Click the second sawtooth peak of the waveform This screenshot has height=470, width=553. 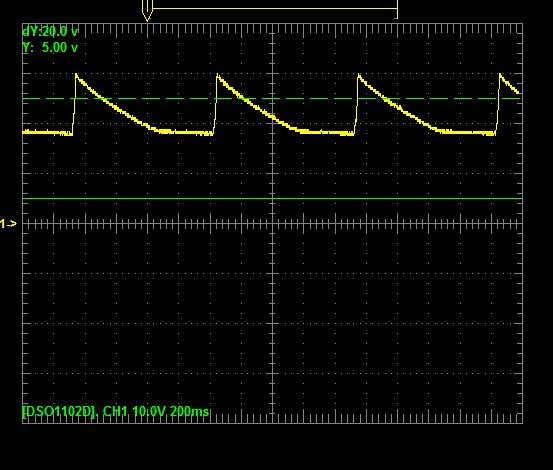pyautogui.click(x=217, y=75)
